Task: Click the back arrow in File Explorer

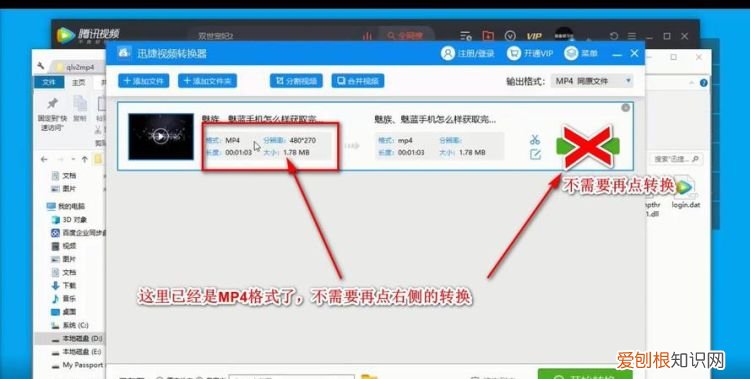Action: tap(44, 159)
